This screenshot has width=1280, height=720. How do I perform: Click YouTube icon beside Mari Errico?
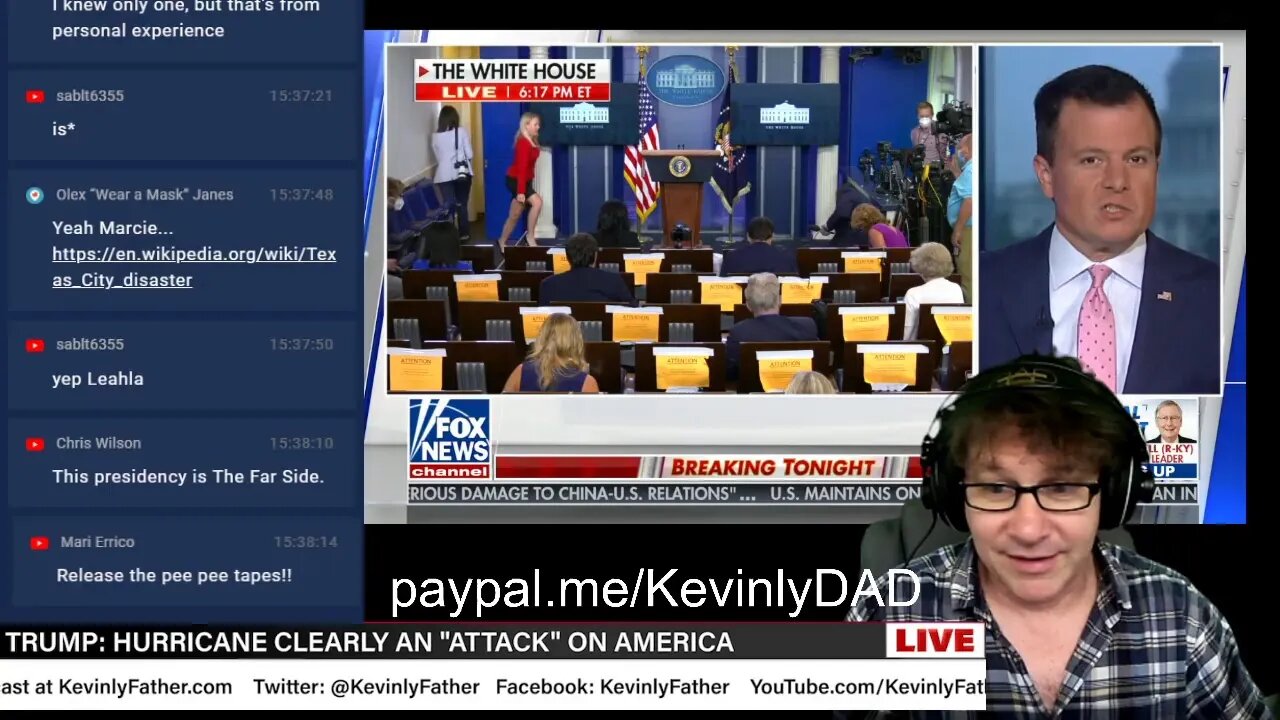[39, 543]
